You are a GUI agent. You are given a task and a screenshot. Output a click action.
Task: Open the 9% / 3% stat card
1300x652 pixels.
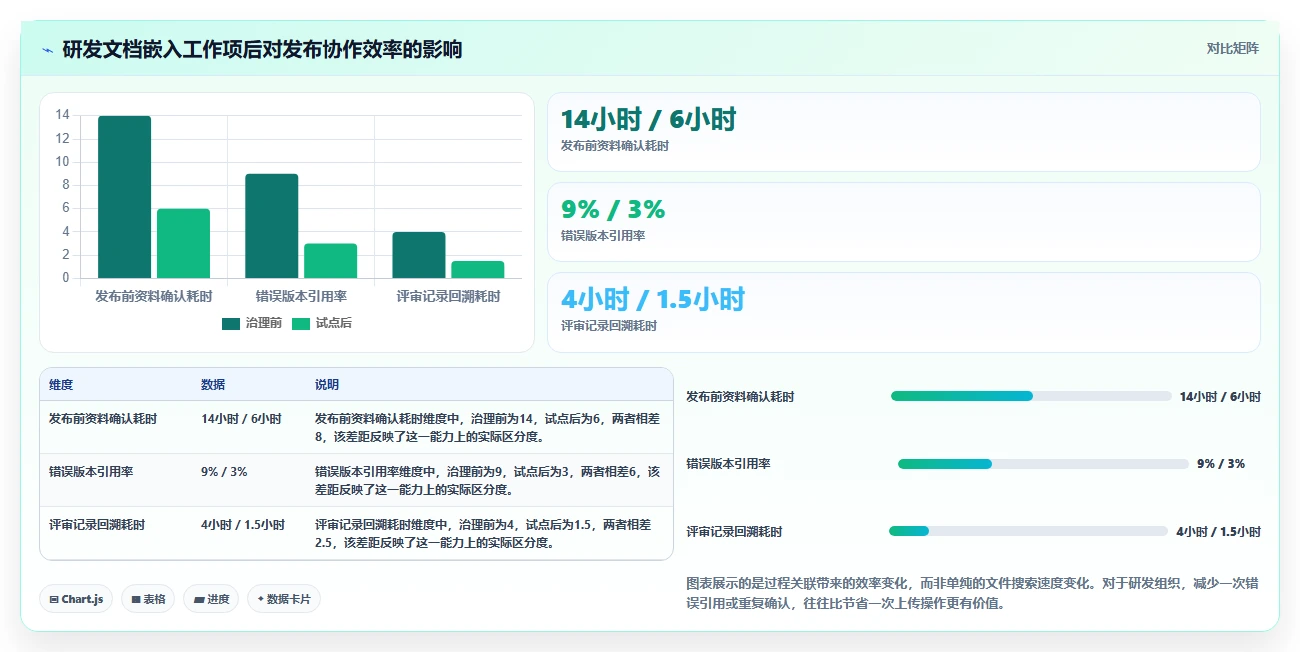tap(903, 222)
